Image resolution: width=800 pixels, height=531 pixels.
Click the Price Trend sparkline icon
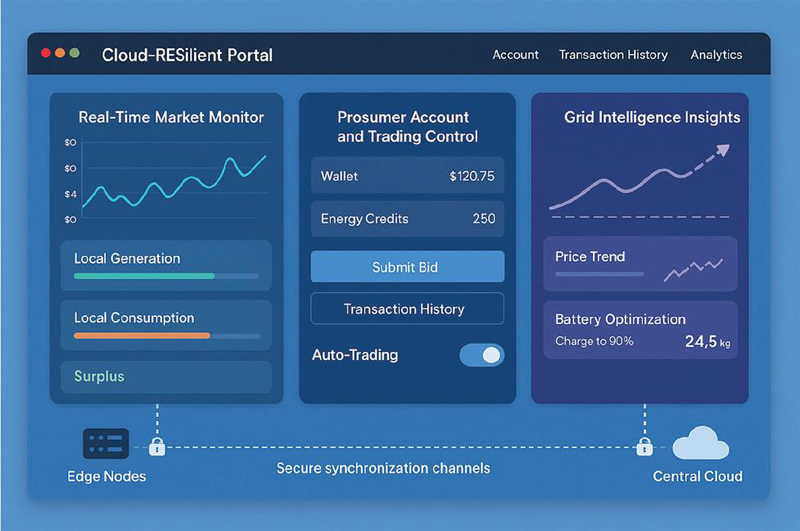(694, 268)
